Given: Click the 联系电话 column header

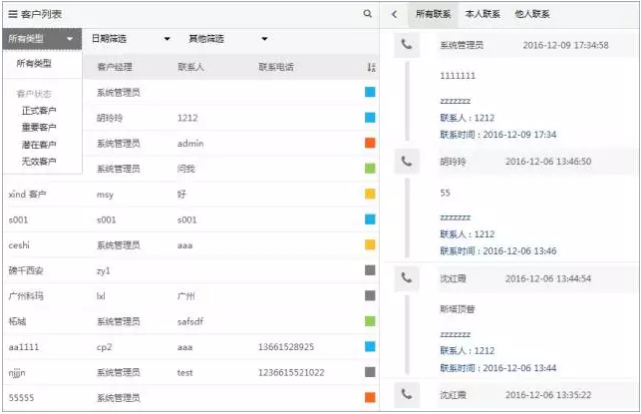Looking at the screenshot, I should [276, 67].
